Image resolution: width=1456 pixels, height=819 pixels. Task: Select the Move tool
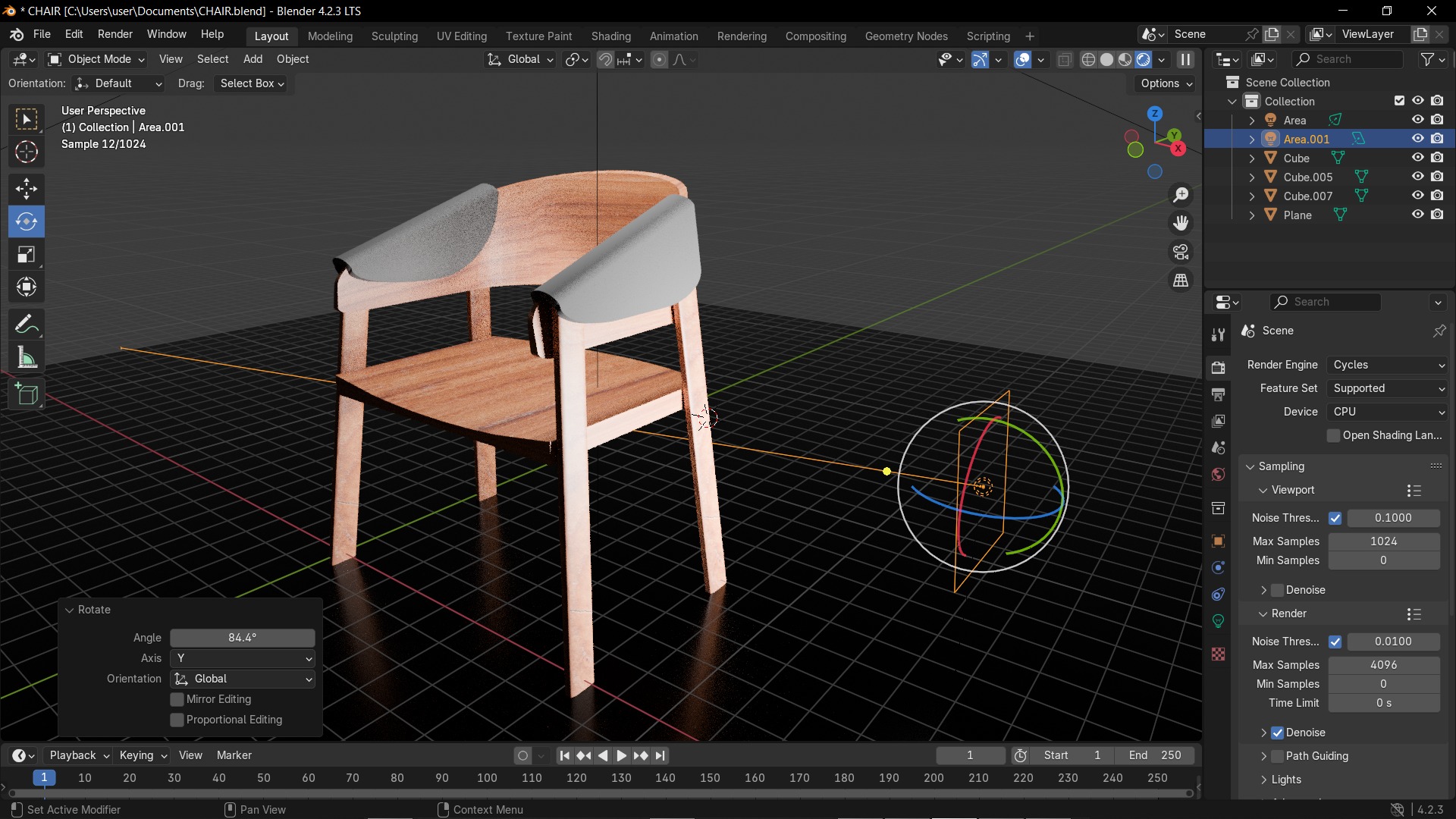27,189
